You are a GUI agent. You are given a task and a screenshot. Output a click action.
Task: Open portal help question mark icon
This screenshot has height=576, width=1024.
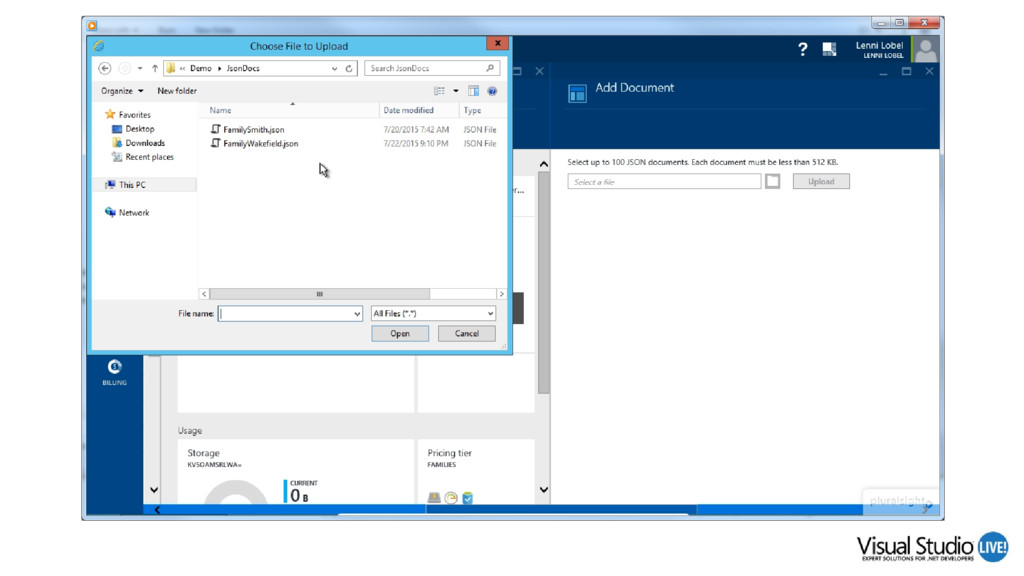(803, 49)
